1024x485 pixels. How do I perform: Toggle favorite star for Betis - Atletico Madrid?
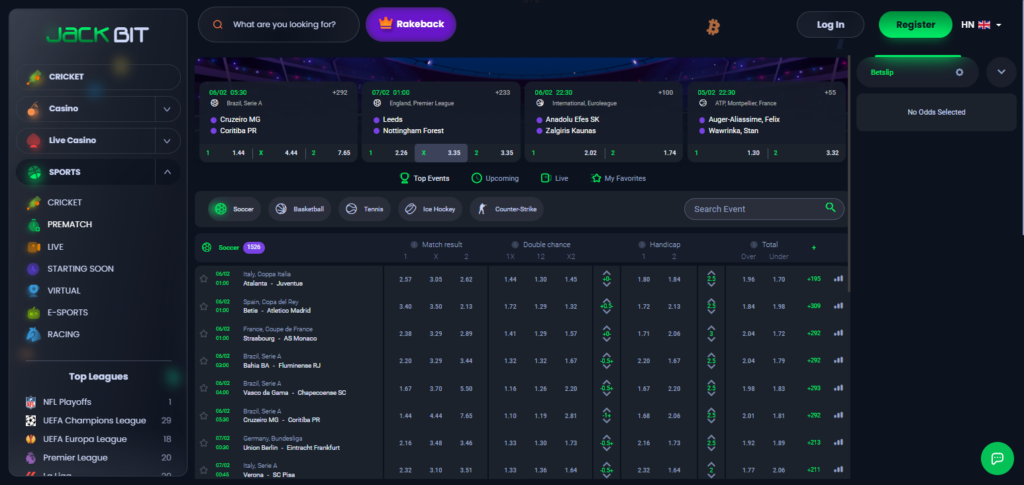(204, 306)
